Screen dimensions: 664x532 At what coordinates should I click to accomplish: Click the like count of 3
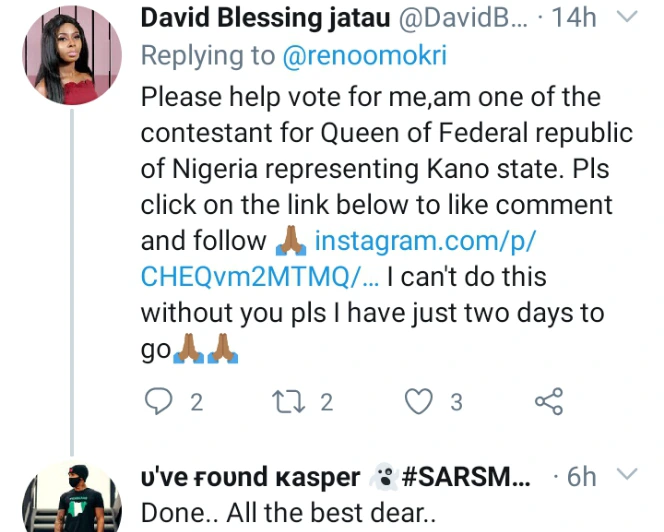456,403
